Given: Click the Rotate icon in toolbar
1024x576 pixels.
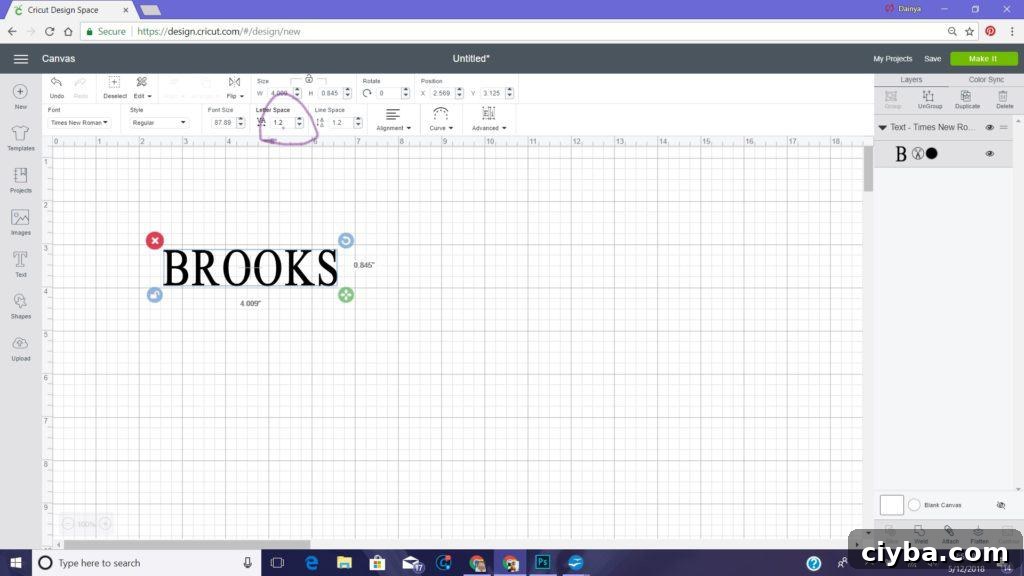Looking at the screenshot, I should pos(367,93).
